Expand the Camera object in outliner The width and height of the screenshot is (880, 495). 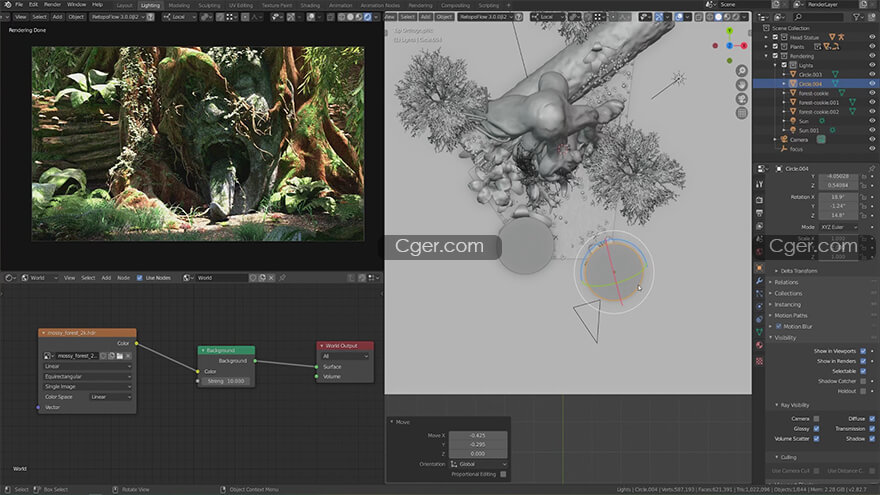point(776,140)
